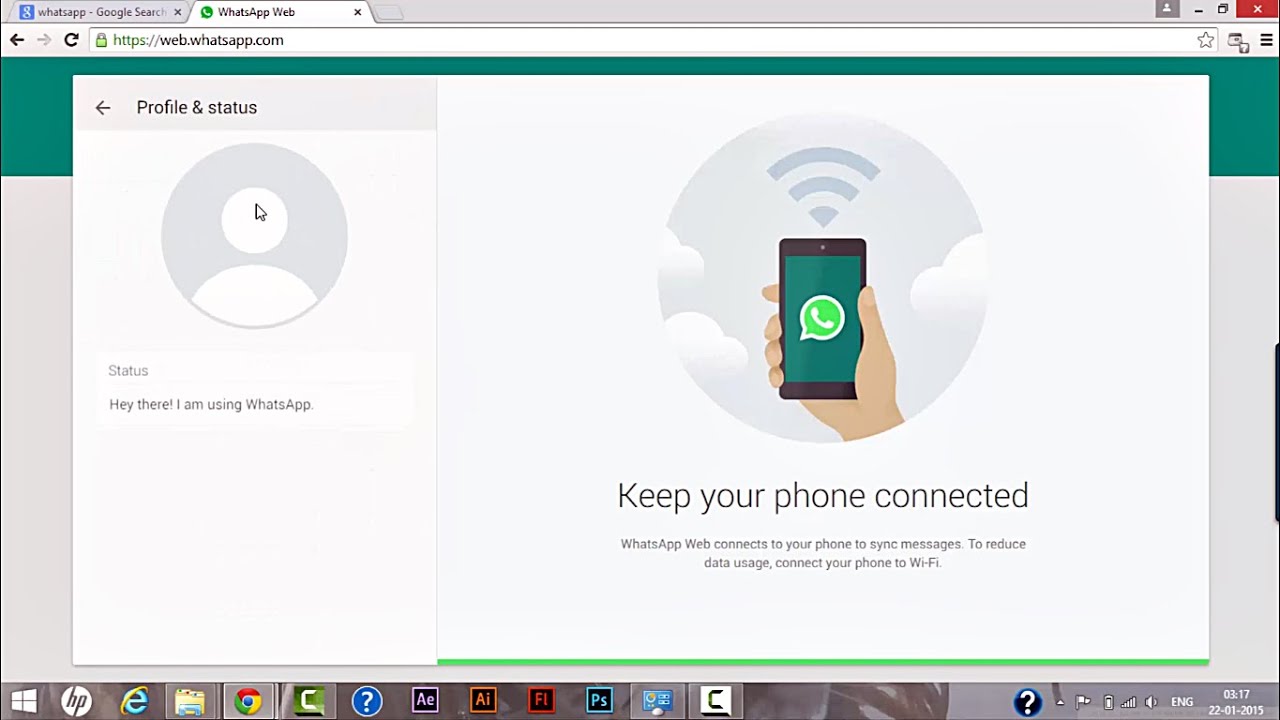1280x720 pixels.
Task: Open a new browser tab
Action: pyautogui.click(x=389, y=13)
